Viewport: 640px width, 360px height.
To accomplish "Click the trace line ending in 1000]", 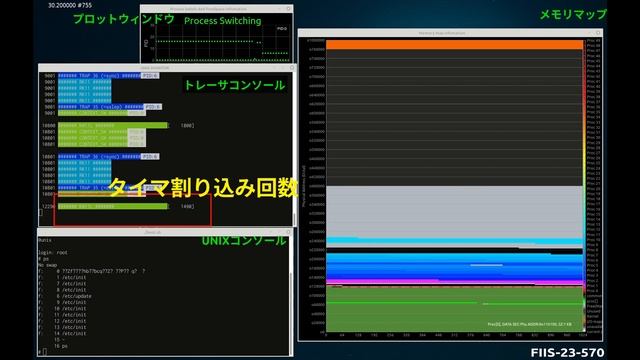I will pos(118,125).
